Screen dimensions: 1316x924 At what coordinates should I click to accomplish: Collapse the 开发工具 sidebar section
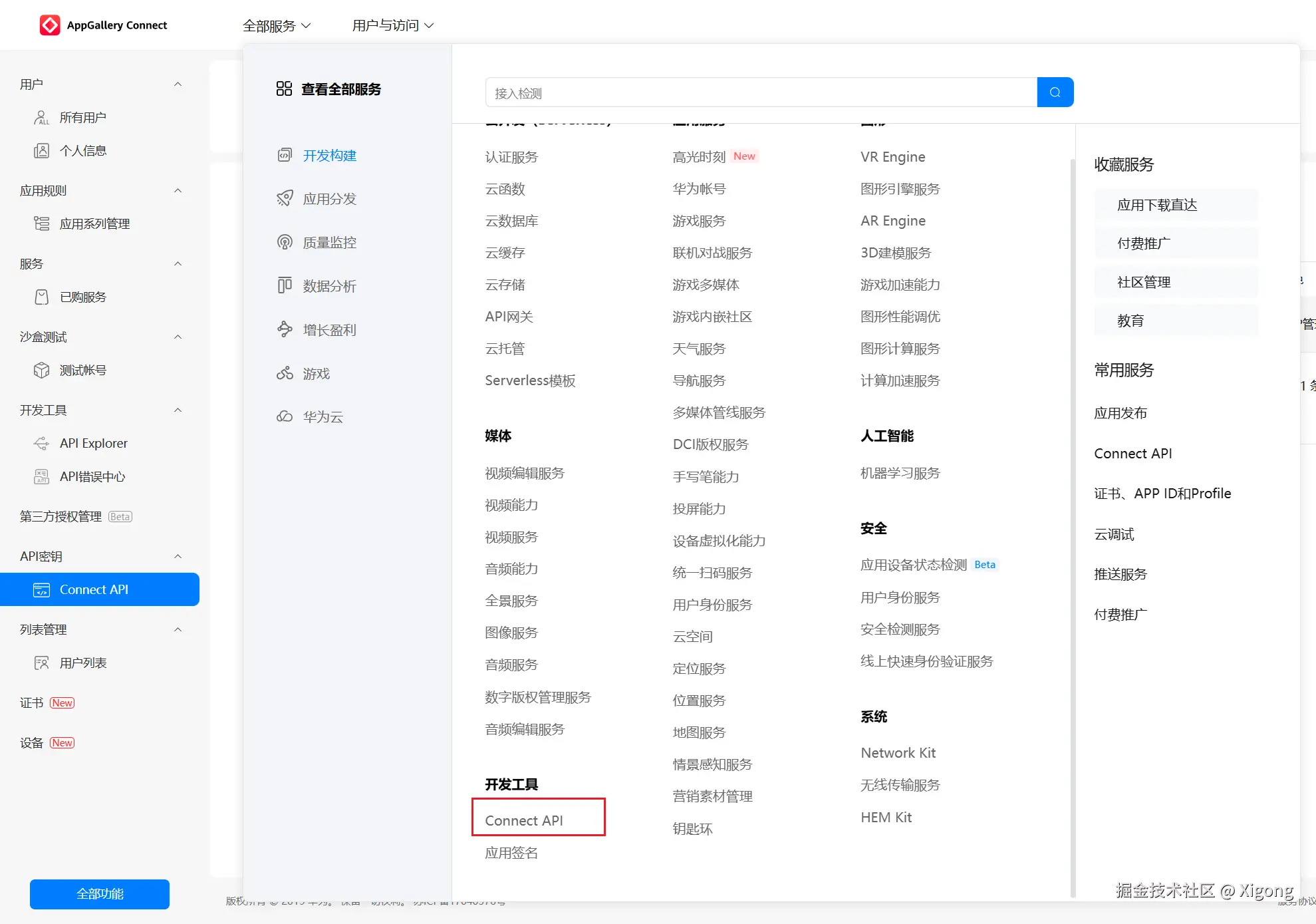coord(178,410)
